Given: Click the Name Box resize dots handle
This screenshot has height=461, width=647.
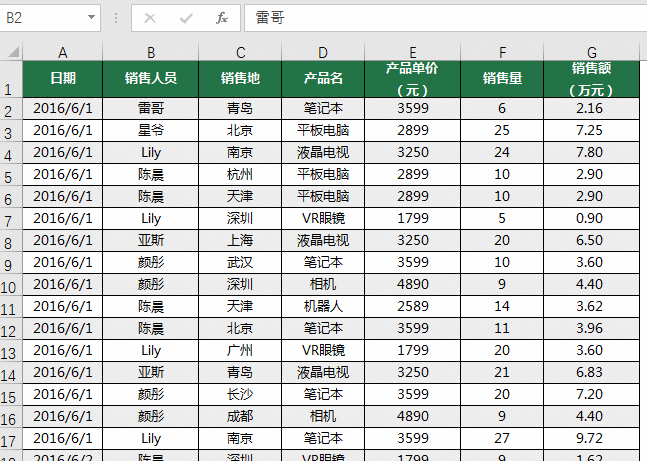Looking at the screenshot, I should pyautogui.click(x=116, y=18).
